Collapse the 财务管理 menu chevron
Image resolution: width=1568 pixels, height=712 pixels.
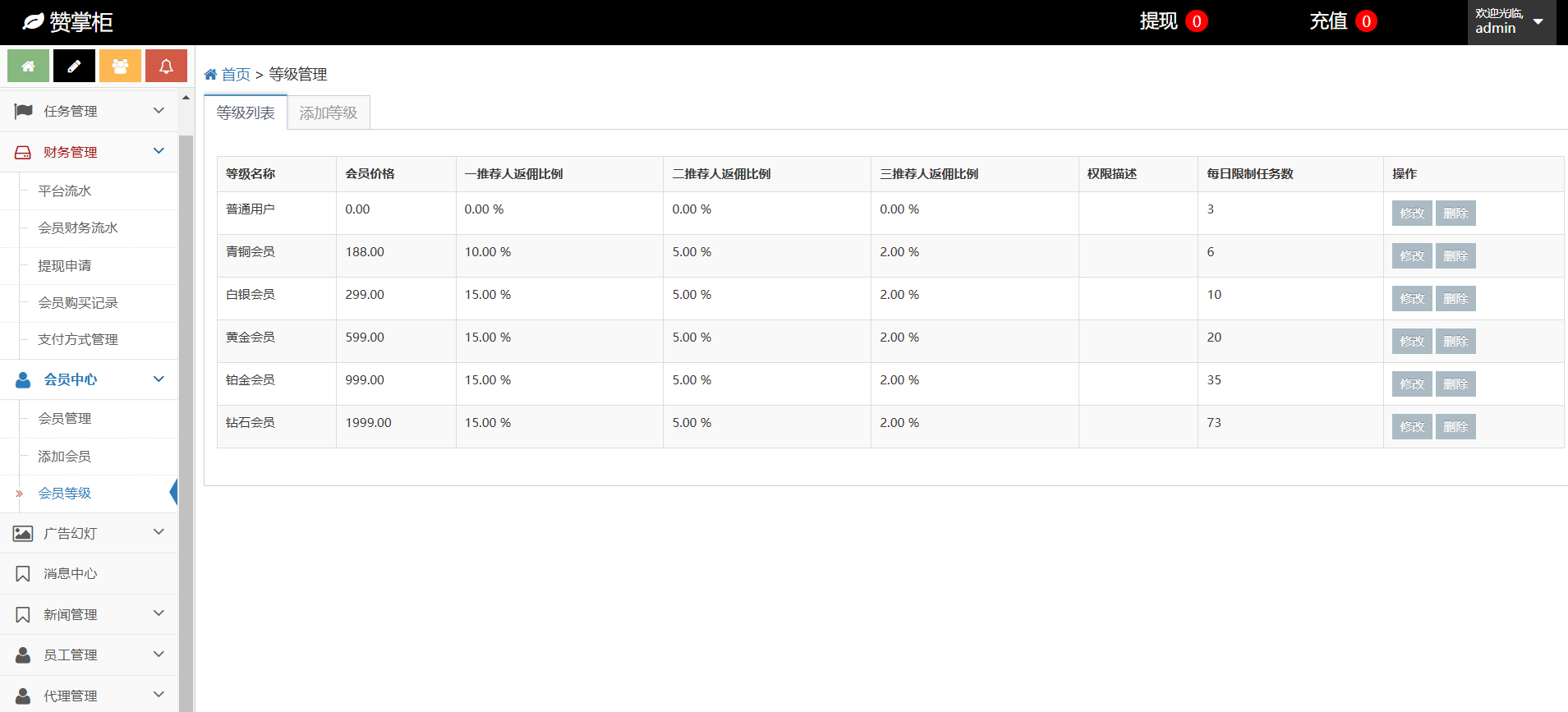[159, 151]
